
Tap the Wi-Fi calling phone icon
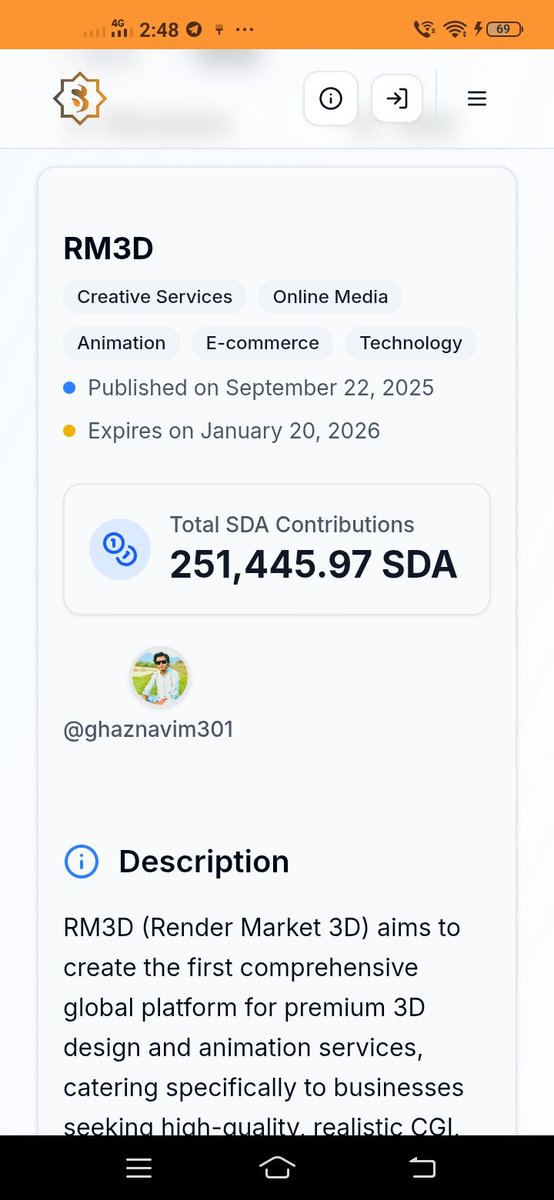tap(424, 29)
